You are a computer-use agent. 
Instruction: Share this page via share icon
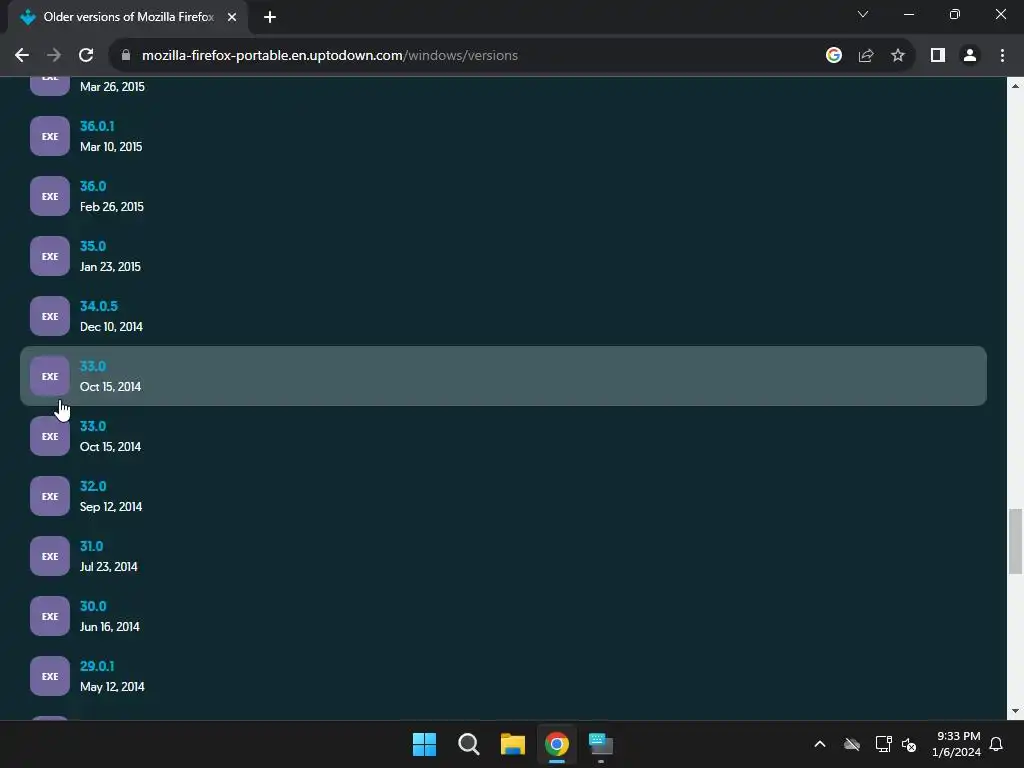(866, 56)
